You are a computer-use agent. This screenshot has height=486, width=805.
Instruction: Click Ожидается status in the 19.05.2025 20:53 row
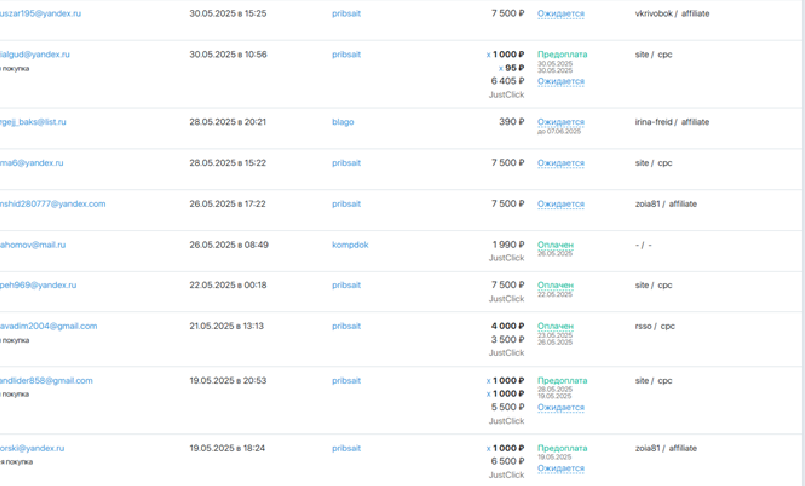point(561,407)
